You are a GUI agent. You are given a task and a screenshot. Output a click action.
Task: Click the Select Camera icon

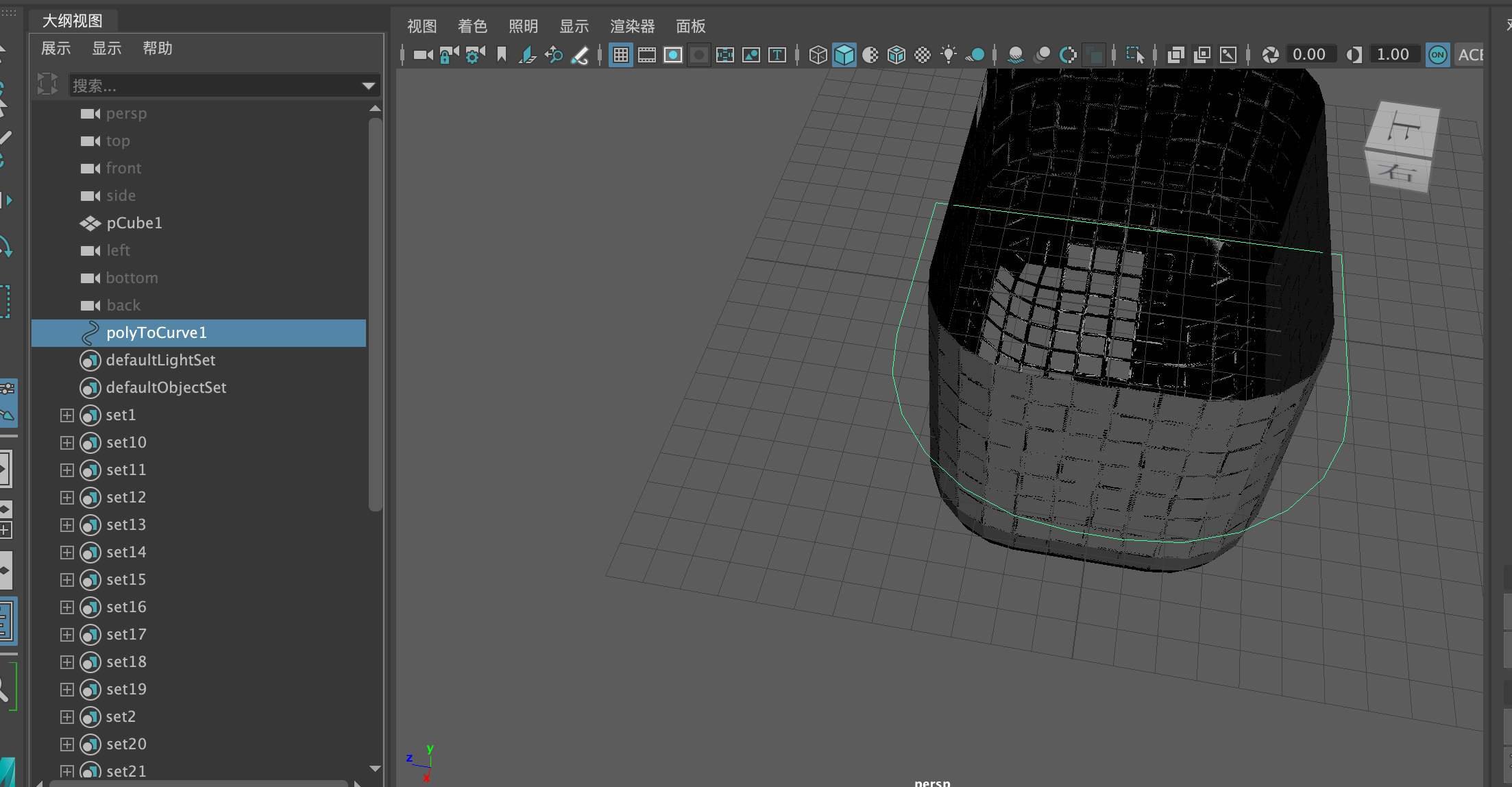click(423, 55)
